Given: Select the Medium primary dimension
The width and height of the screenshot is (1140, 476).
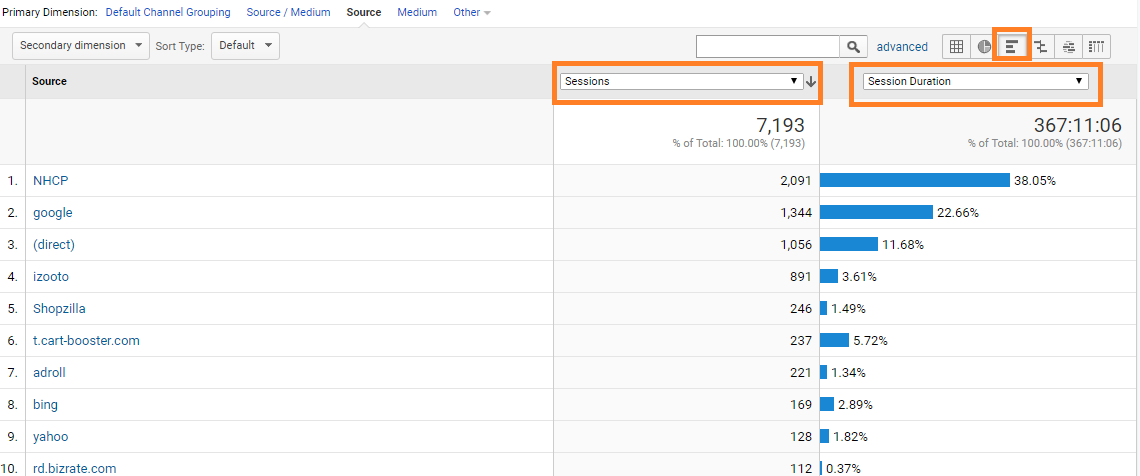Looking at the screenshot, I should pos(417,12).
